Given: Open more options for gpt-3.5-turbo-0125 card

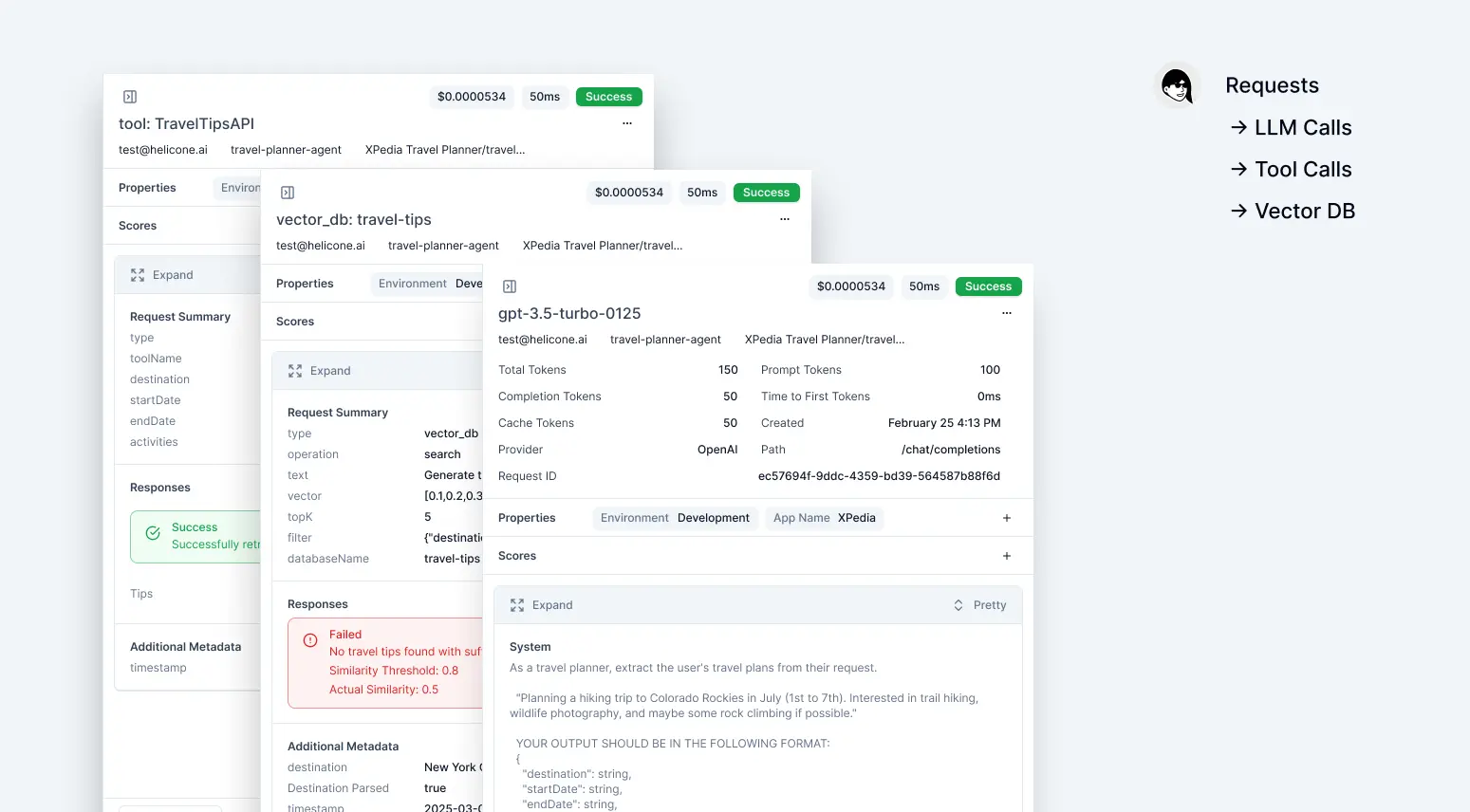Looking at the screenshot, I should (1007, 313).
